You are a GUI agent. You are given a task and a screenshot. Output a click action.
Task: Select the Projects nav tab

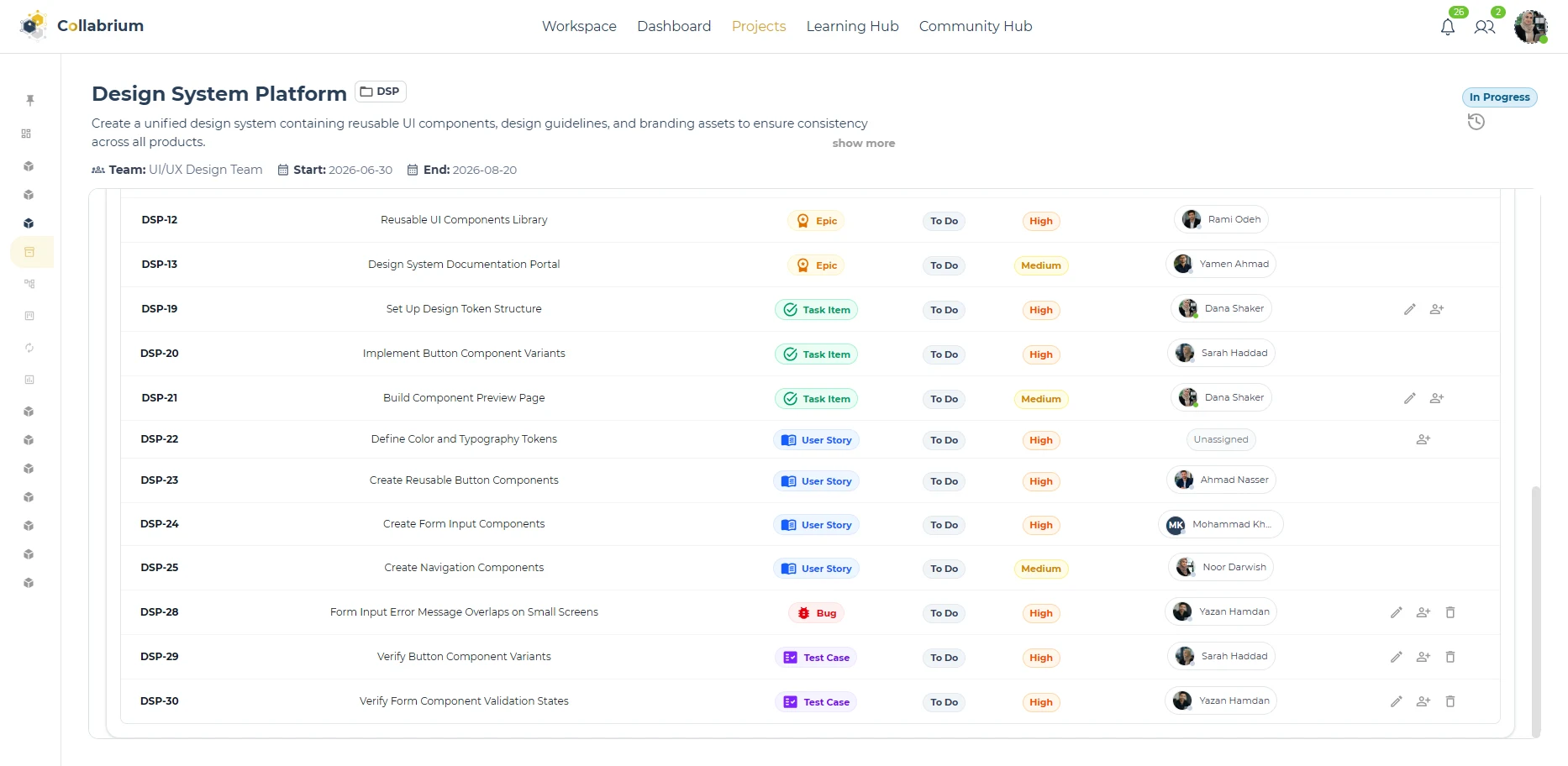(x=759, y=26)
